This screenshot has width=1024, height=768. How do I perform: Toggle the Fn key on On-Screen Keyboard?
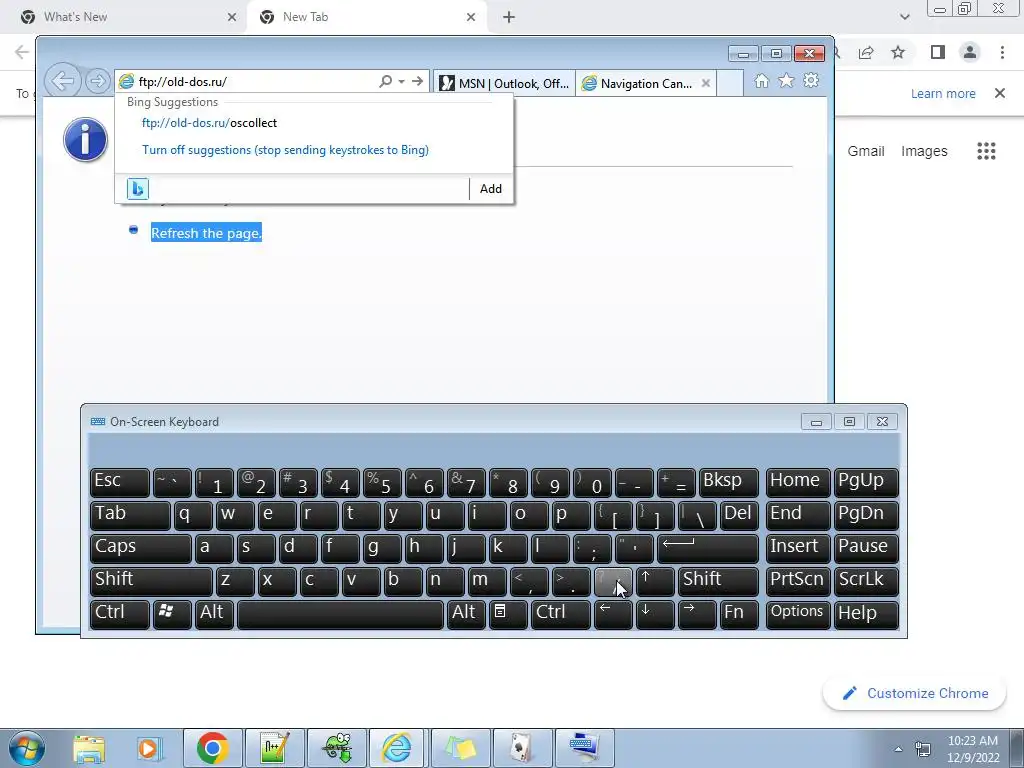740,615
